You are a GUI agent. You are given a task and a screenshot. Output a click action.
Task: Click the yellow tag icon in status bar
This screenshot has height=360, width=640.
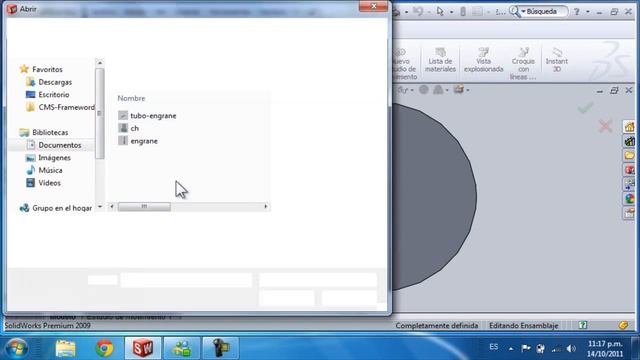(623, 325)
